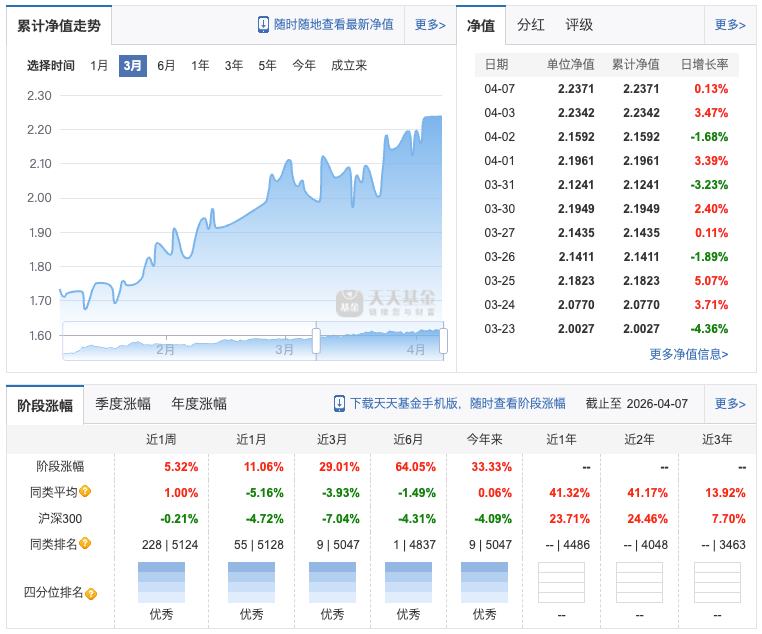Image resolution: width=762 pixels, height=634 pixels.
Task: Switch to the 年度涨幅 tab
Action: 199,404
